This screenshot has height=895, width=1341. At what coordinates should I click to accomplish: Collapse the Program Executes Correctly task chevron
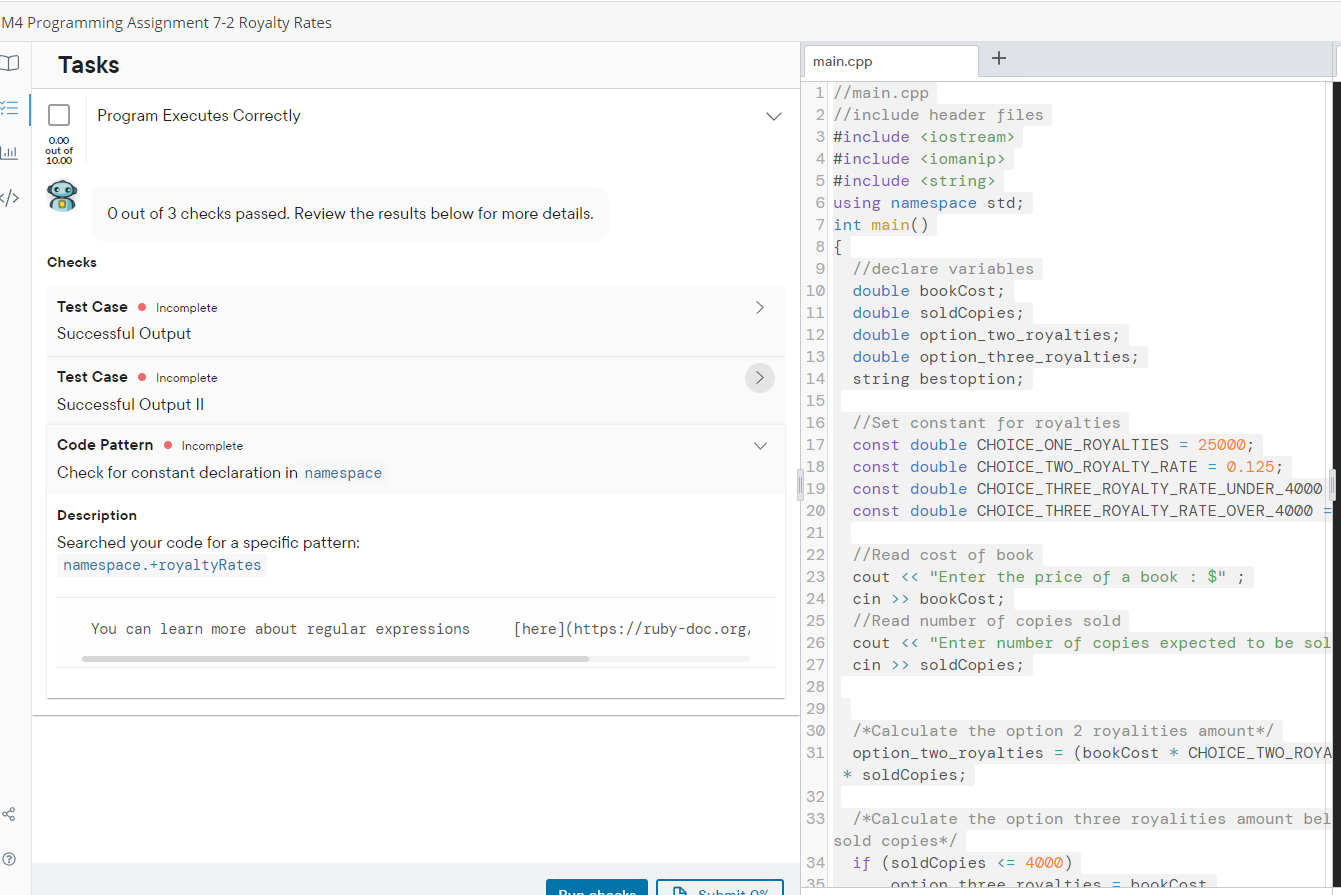coord(773,116)
